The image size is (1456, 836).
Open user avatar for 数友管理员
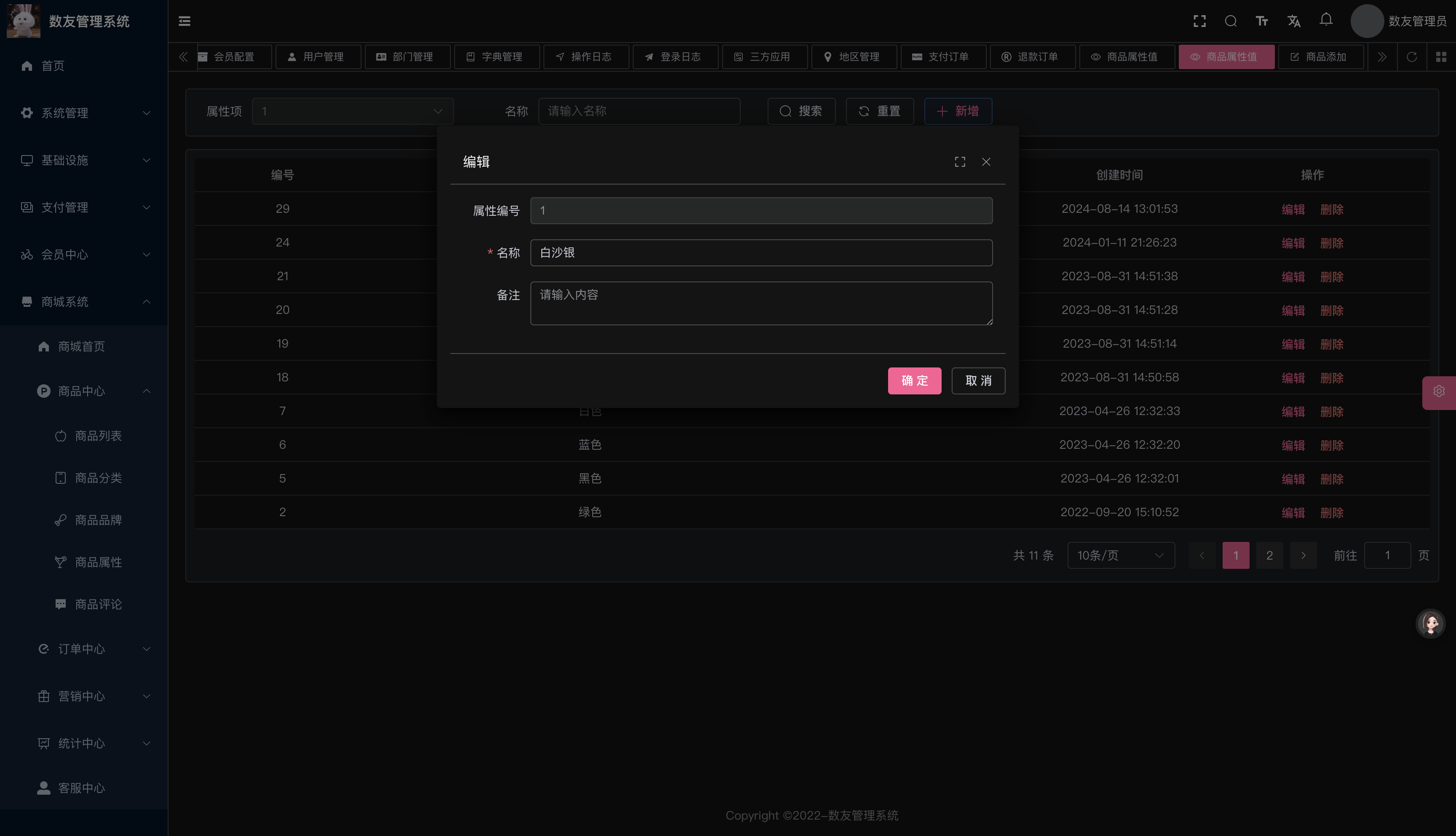[1367, 21]
